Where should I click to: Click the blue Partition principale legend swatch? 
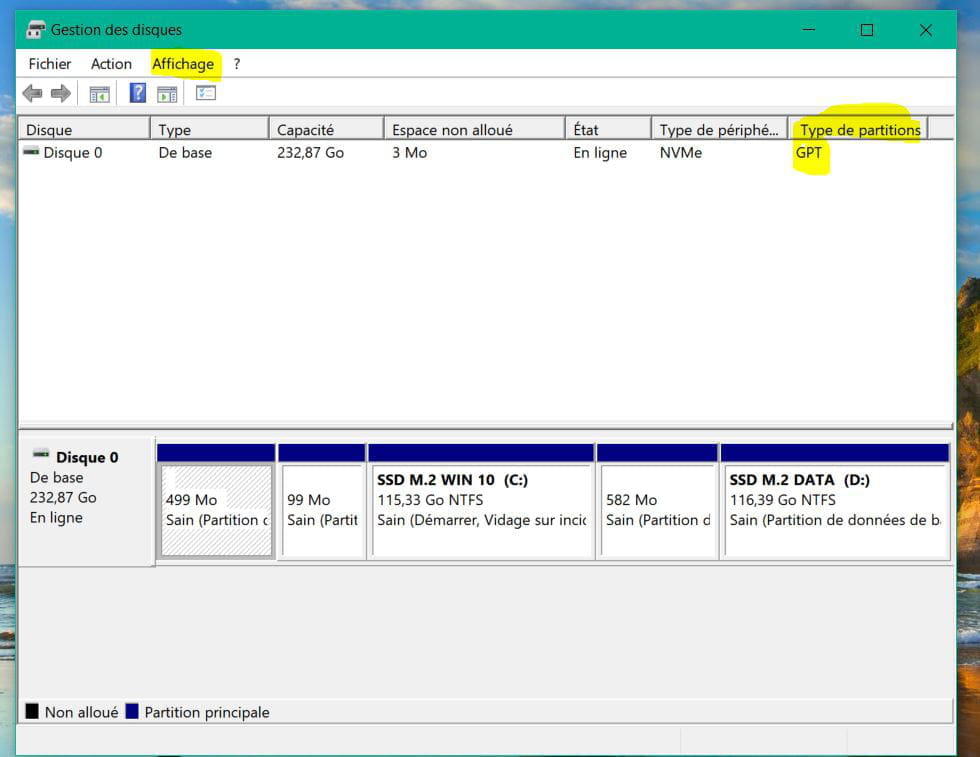[132, 712]
